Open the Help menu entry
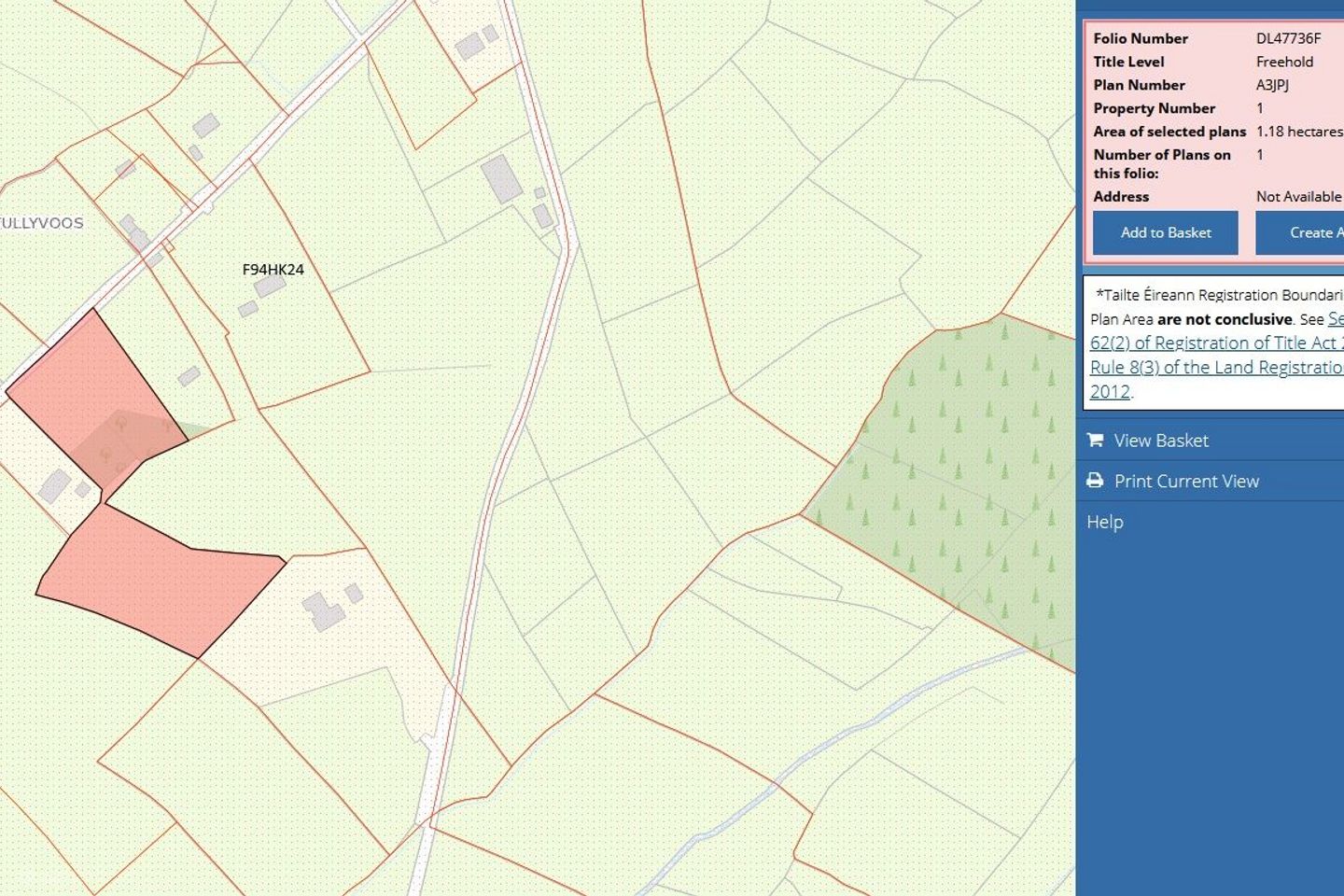The image size is (1344, 896). 1105,522
